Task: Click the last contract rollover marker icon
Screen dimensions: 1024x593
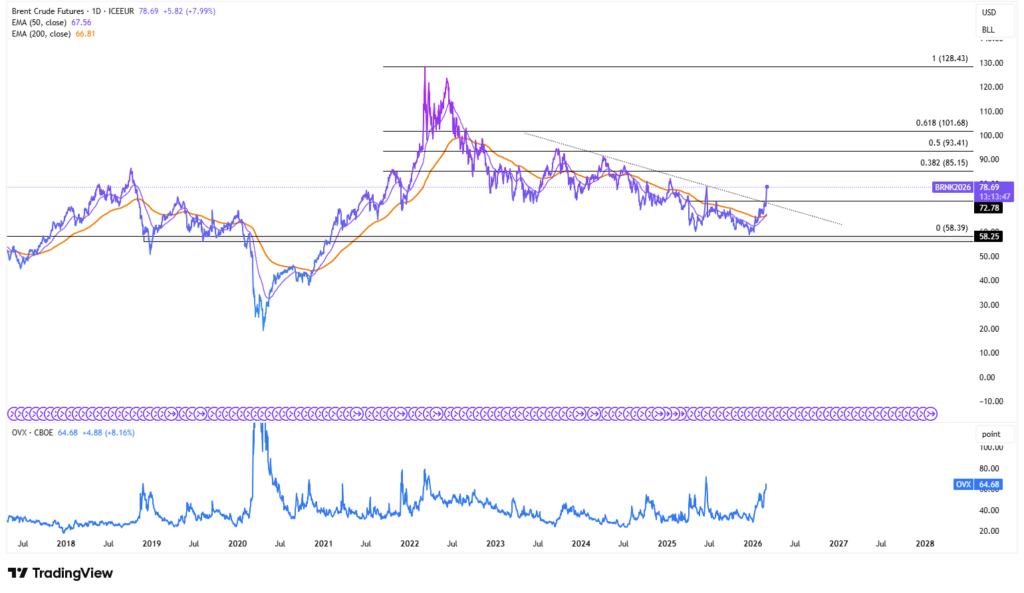Action: [x=932, y=413]
